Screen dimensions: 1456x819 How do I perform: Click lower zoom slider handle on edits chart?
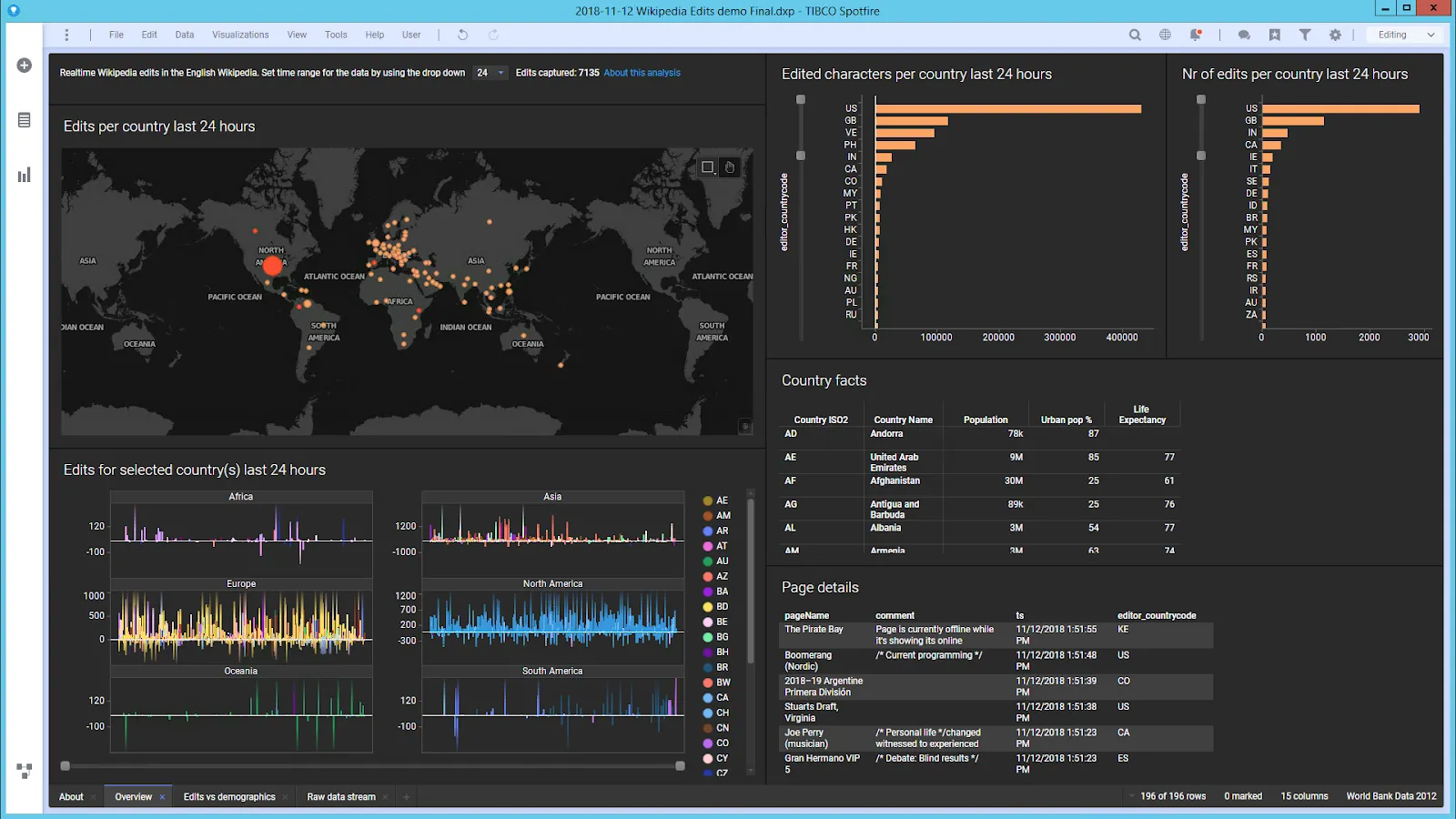pos(1201,156)
